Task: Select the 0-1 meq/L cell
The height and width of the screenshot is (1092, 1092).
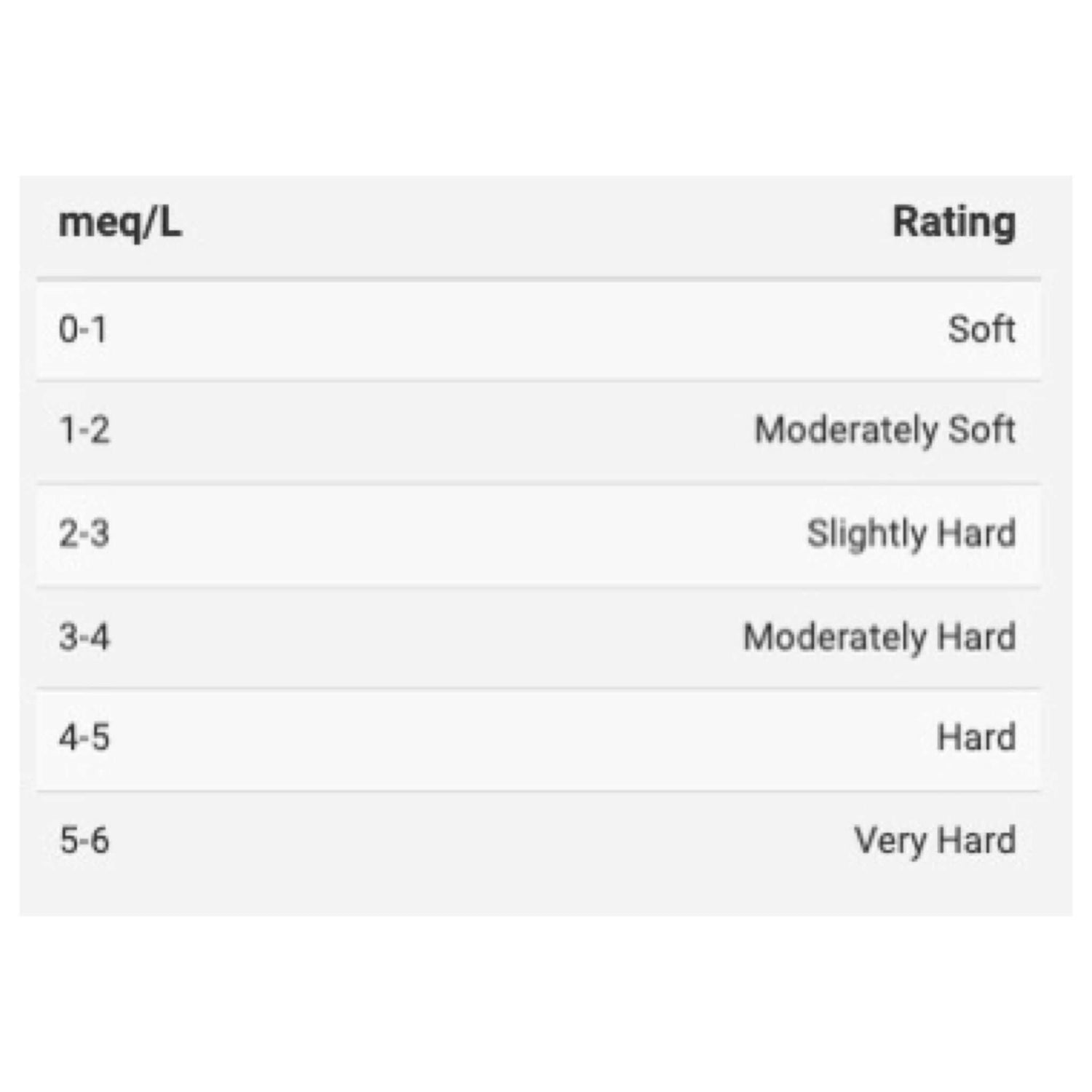Action: (x=83, y=330)
